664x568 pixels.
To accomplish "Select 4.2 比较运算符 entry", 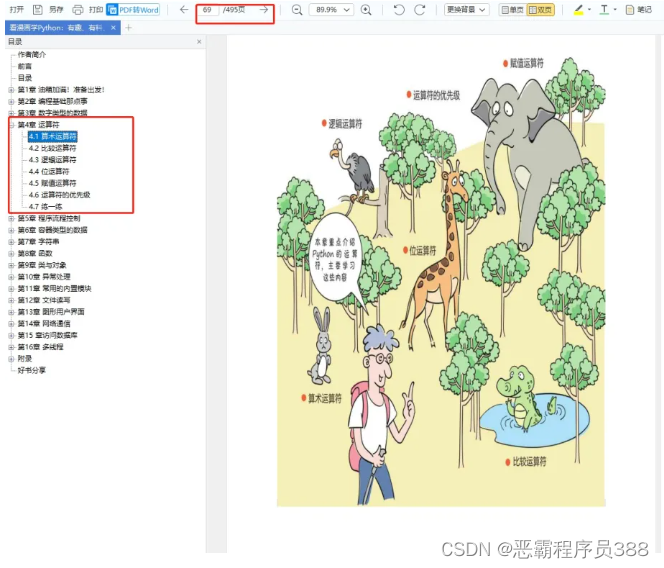I will click(53, 148).
